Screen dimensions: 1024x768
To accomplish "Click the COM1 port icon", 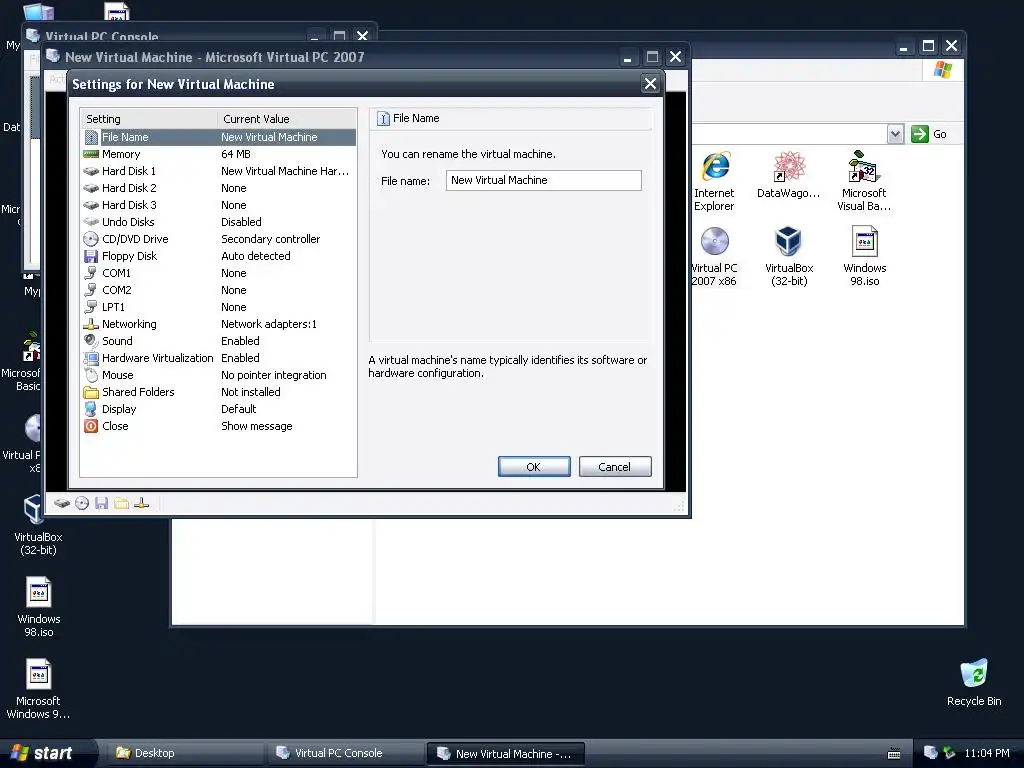I will (91, 273).
